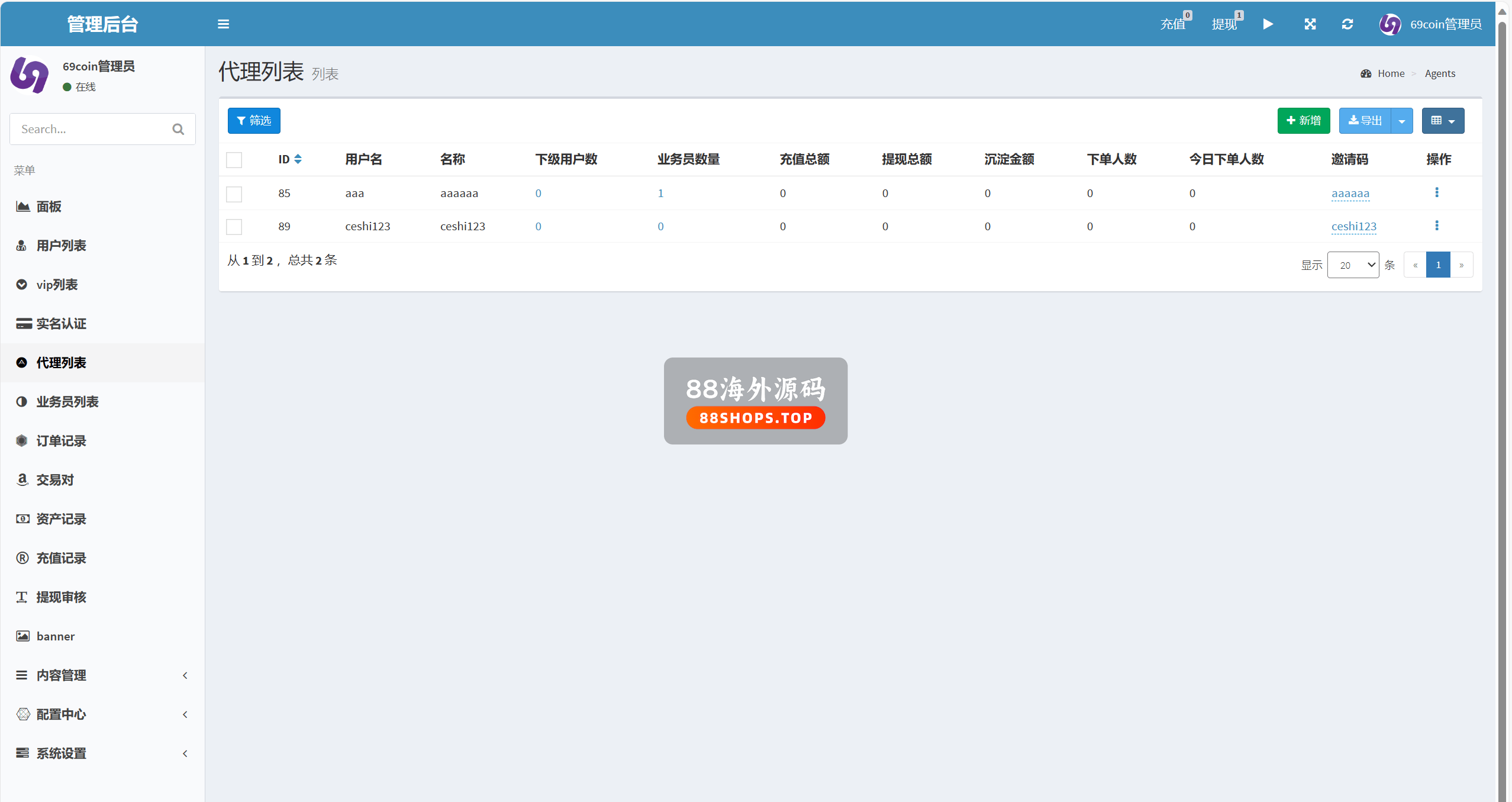1512x802 pixels.
Task: Open action dots for ceshi123 row
Action: 1436,226
